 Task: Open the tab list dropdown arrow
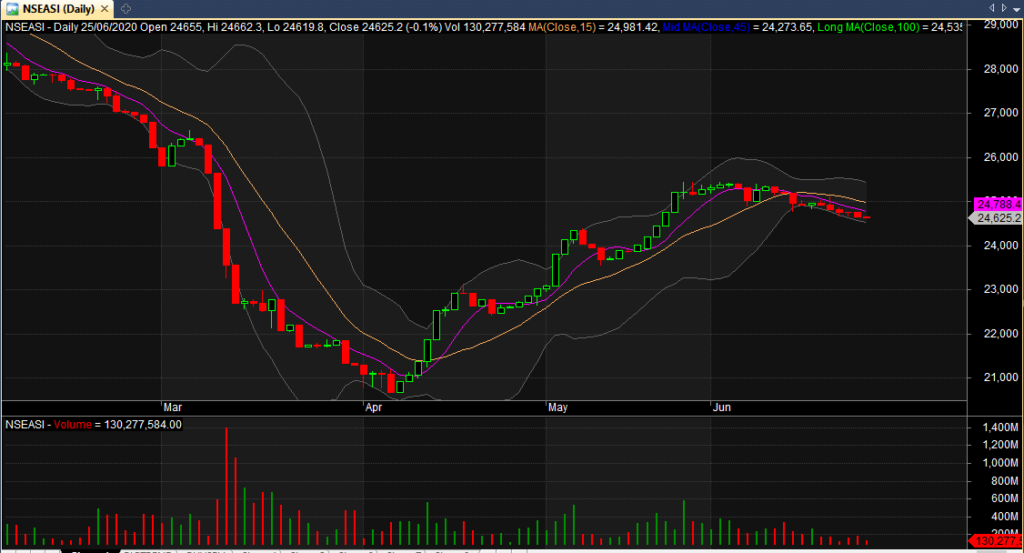click(x=1015, y=8)
